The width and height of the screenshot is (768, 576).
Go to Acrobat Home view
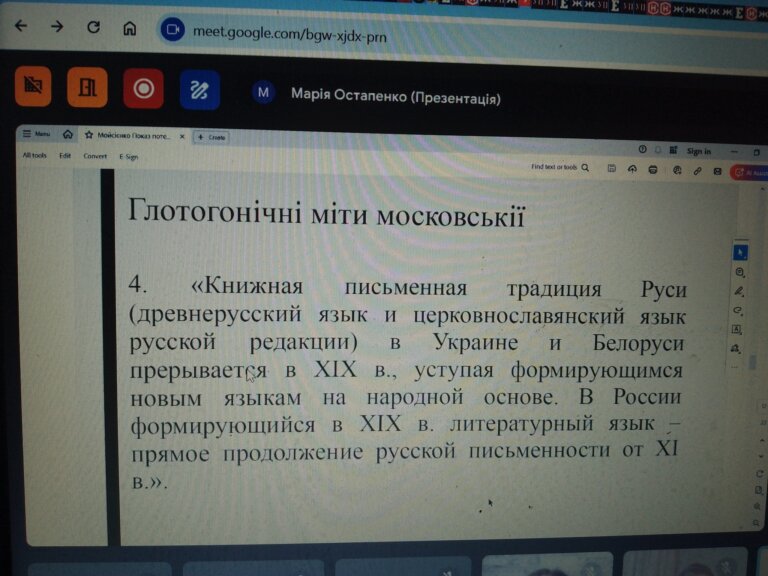coord(68,134)
